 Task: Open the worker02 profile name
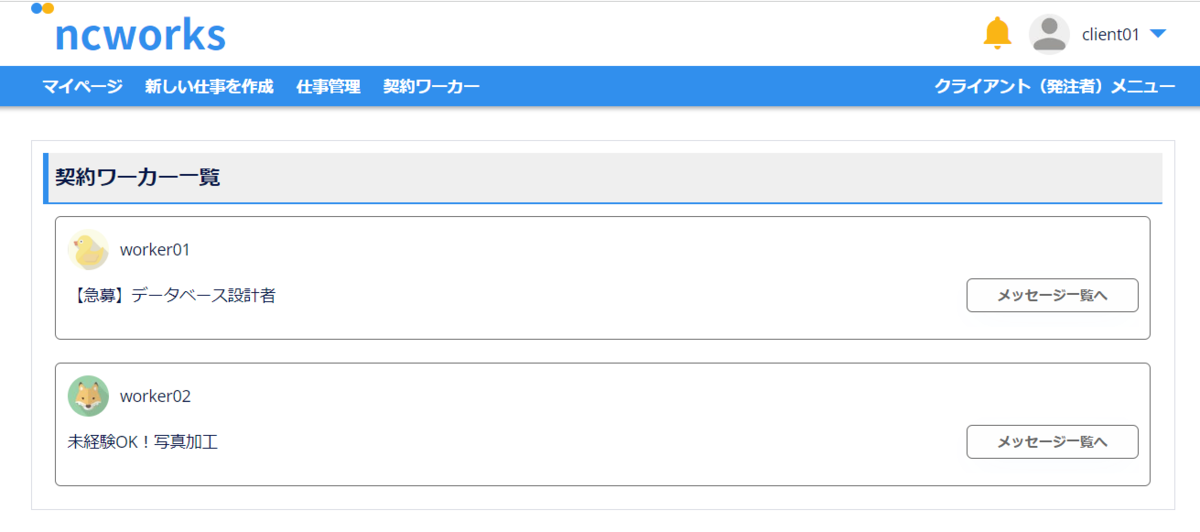(x=155, y=396)
